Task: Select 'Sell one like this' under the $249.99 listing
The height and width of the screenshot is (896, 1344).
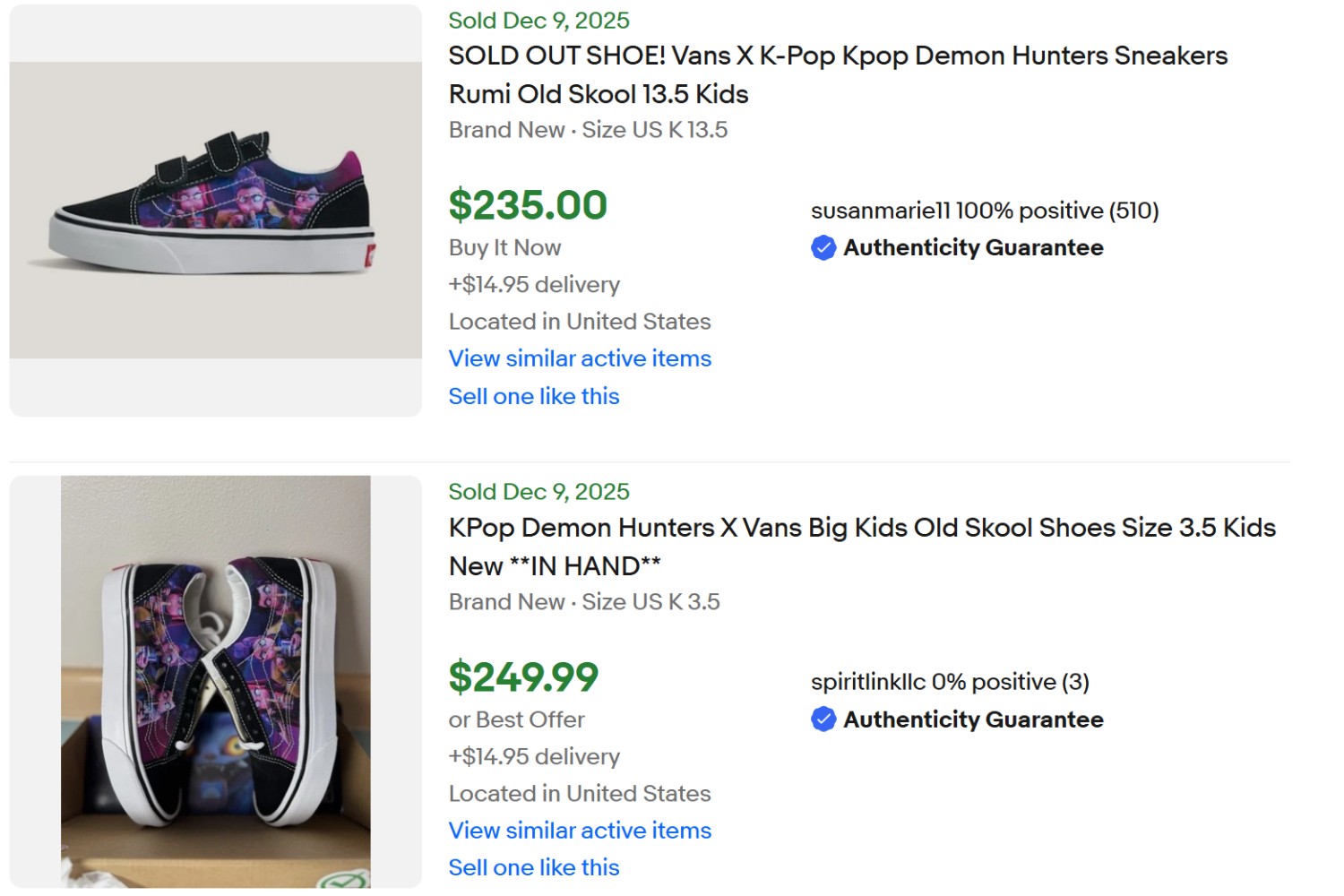Action: point(534,866)
